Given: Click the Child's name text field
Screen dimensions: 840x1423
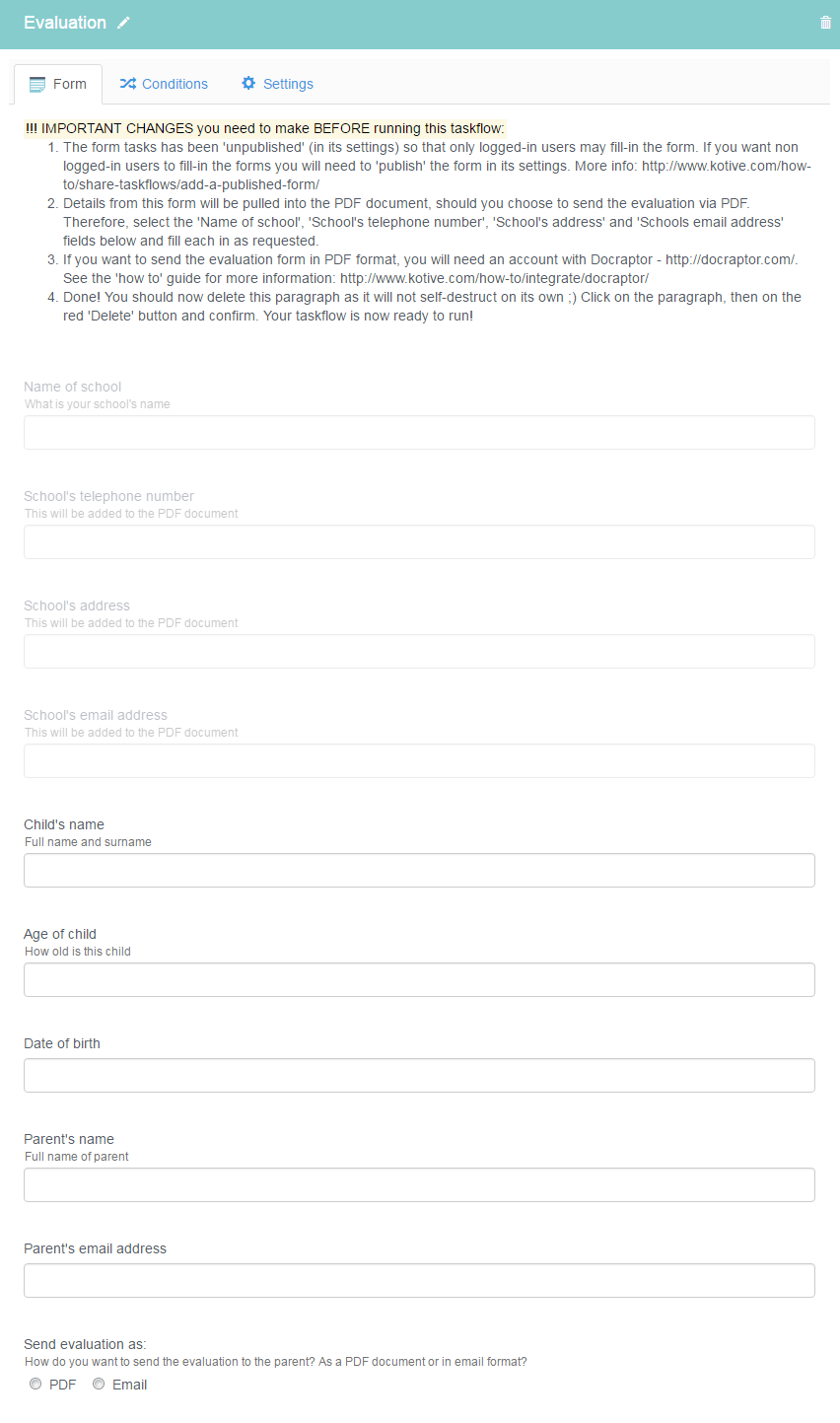Looking at the screenshot, I should 419,870.
